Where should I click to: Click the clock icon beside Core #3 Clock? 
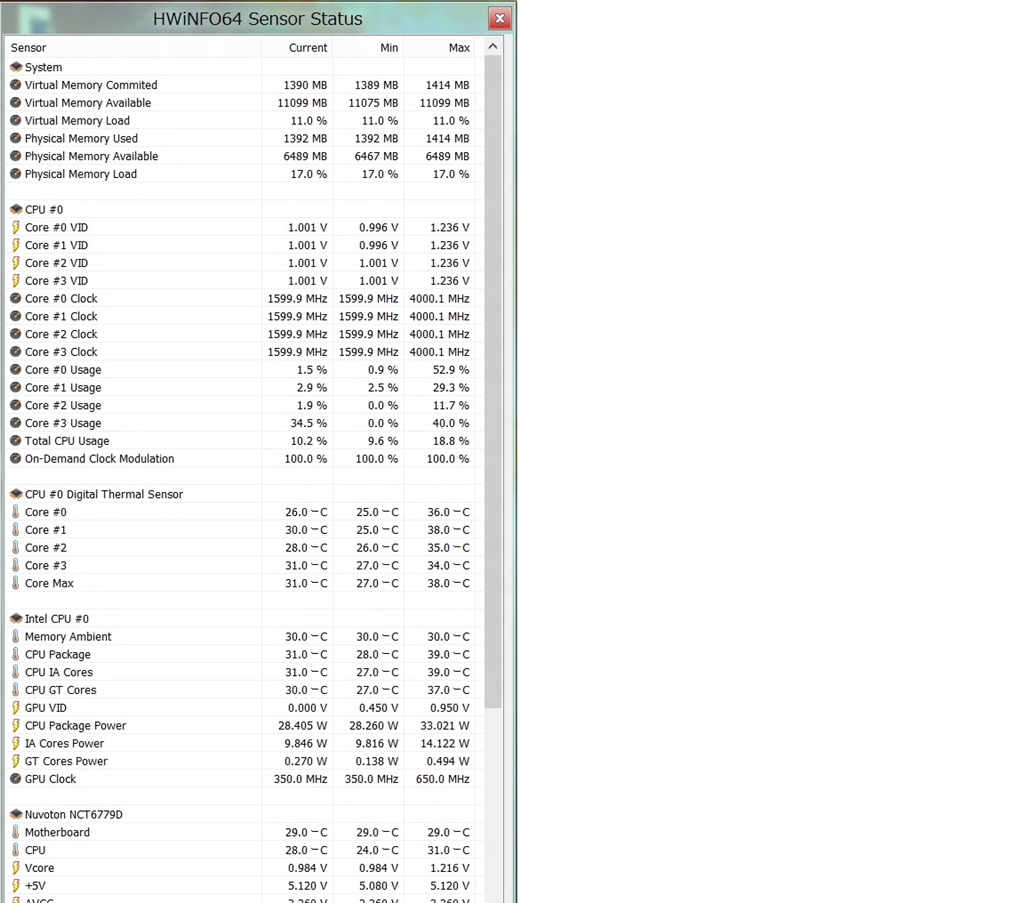pos(16,352)
